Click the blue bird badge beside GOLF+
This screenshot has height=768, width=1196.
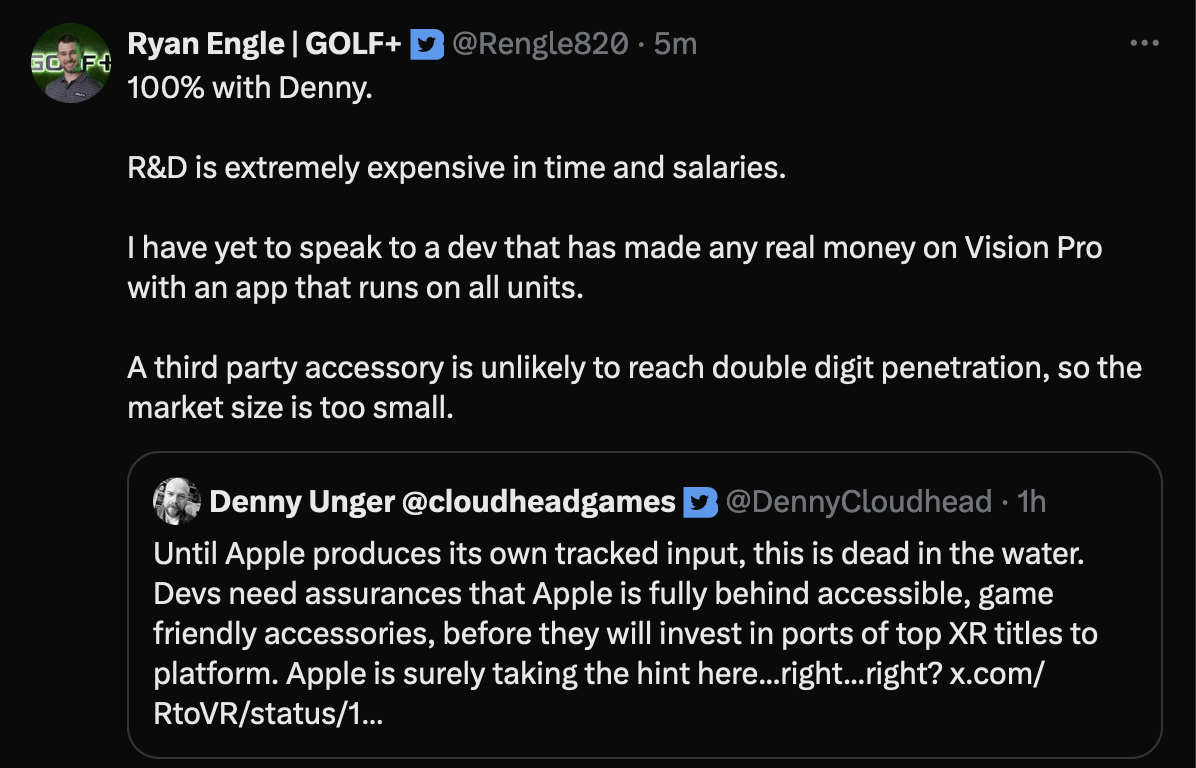pos(429,45)
